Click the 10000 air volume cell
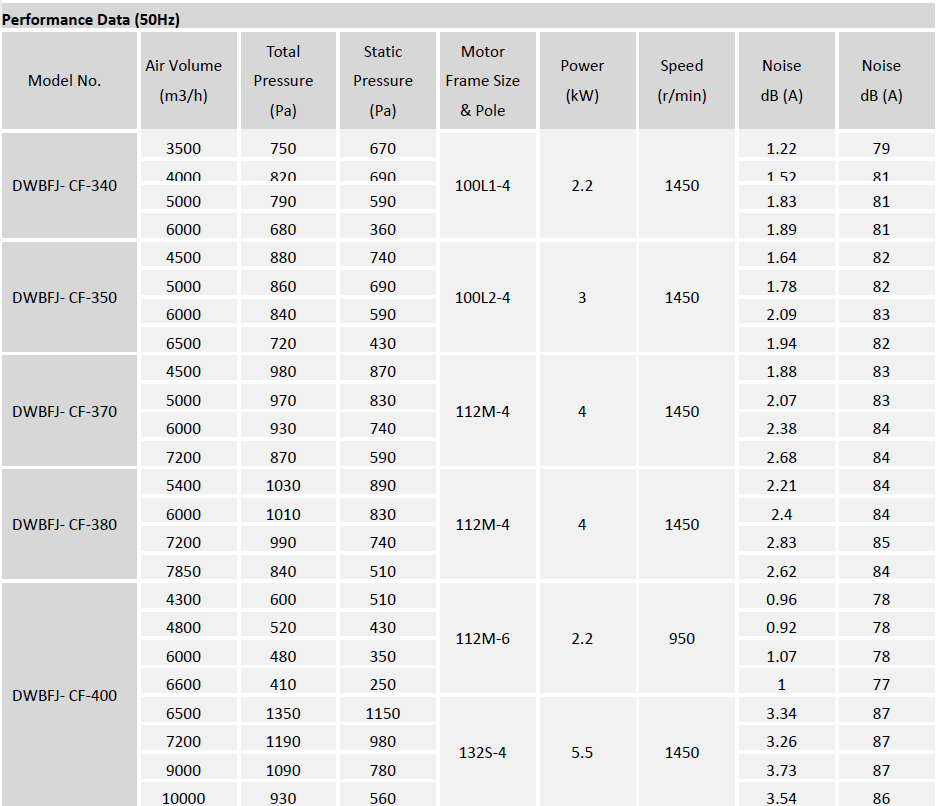This screenshot has width=941, height=806. coord(184,798)
